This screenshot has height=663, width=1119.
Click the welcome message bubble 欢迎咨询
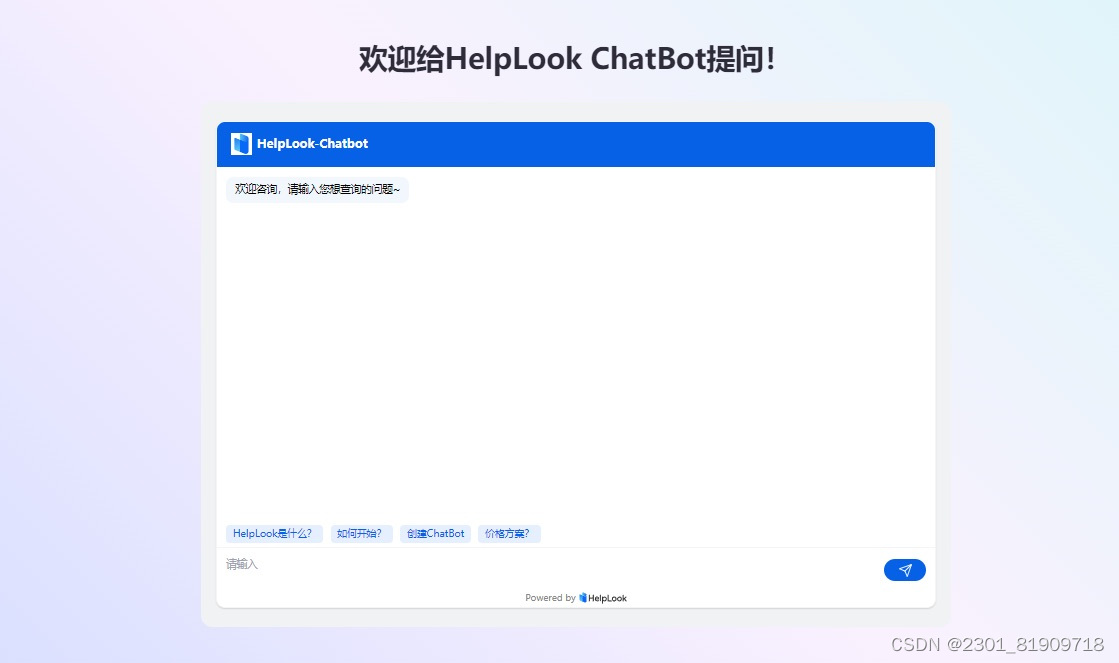tap(317, 190)
